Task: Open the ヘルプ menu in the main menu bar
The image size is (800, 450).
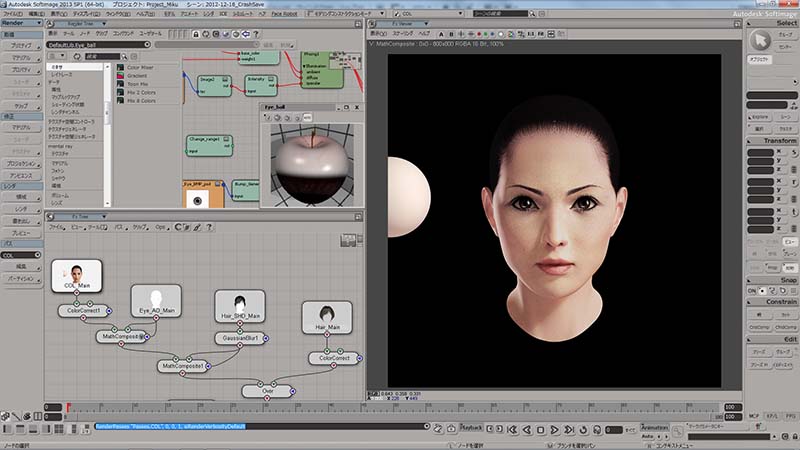Action: point(145,14)
